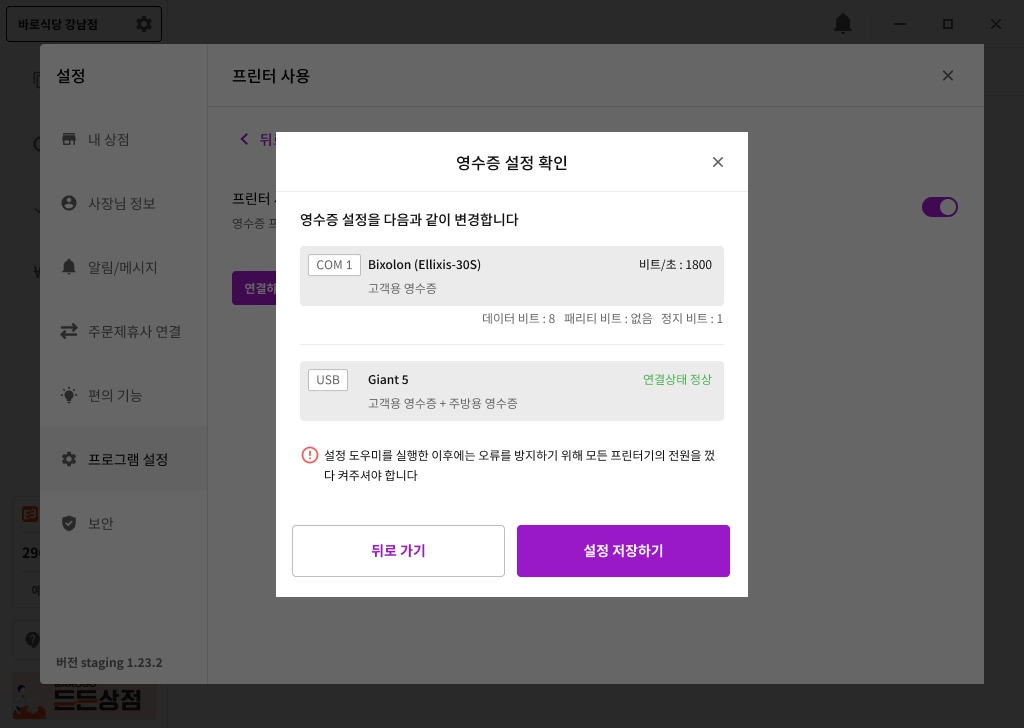The image size is (1024, 728).
Task: Click 설정 저장하기 to save settings
Action: pyautogui.click(x=623, y=551)
